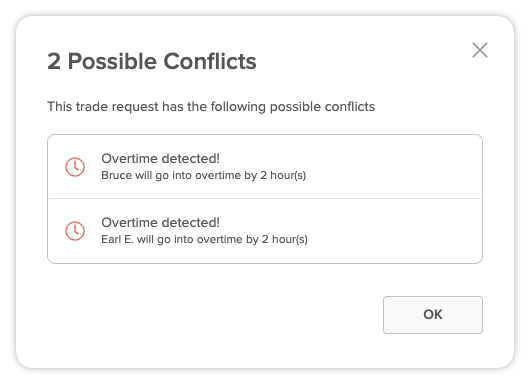Viewport: 530px width, 384px height.
Task: Close the Possible Conflicts dialog with X
Action: tap(480, 50)
